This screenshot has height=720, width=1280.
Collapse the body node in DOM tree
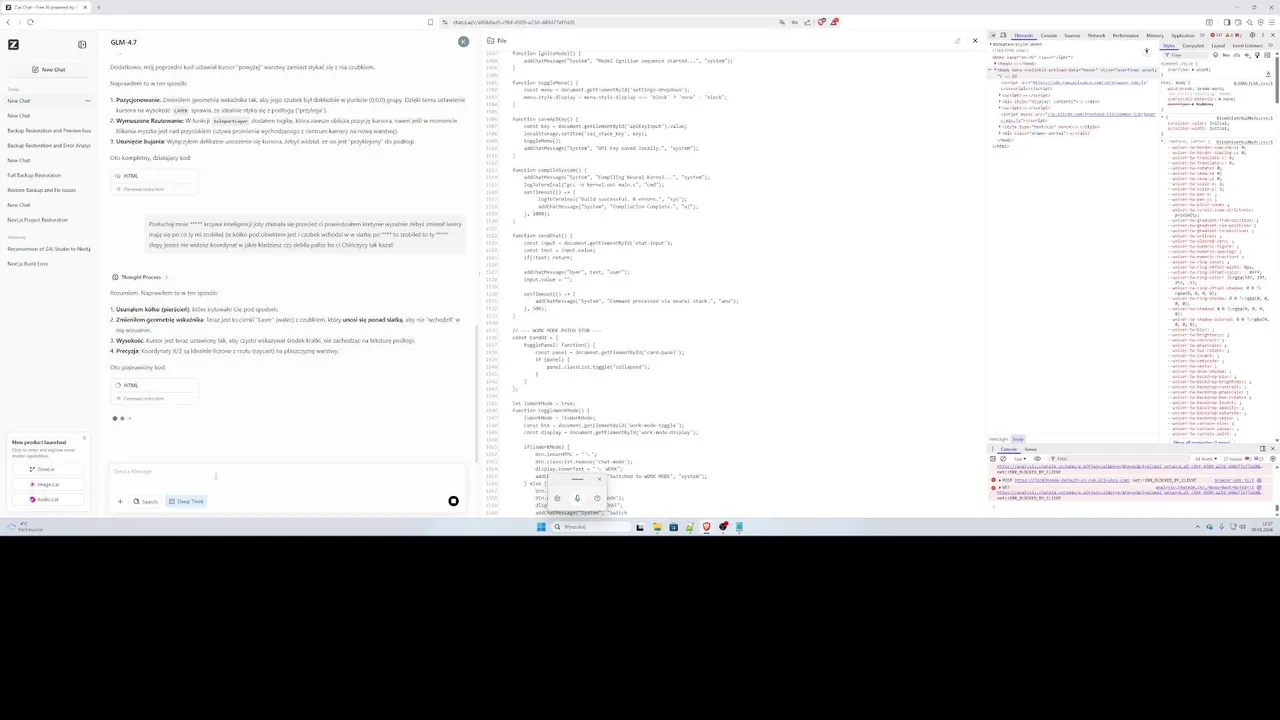(995, 70)
